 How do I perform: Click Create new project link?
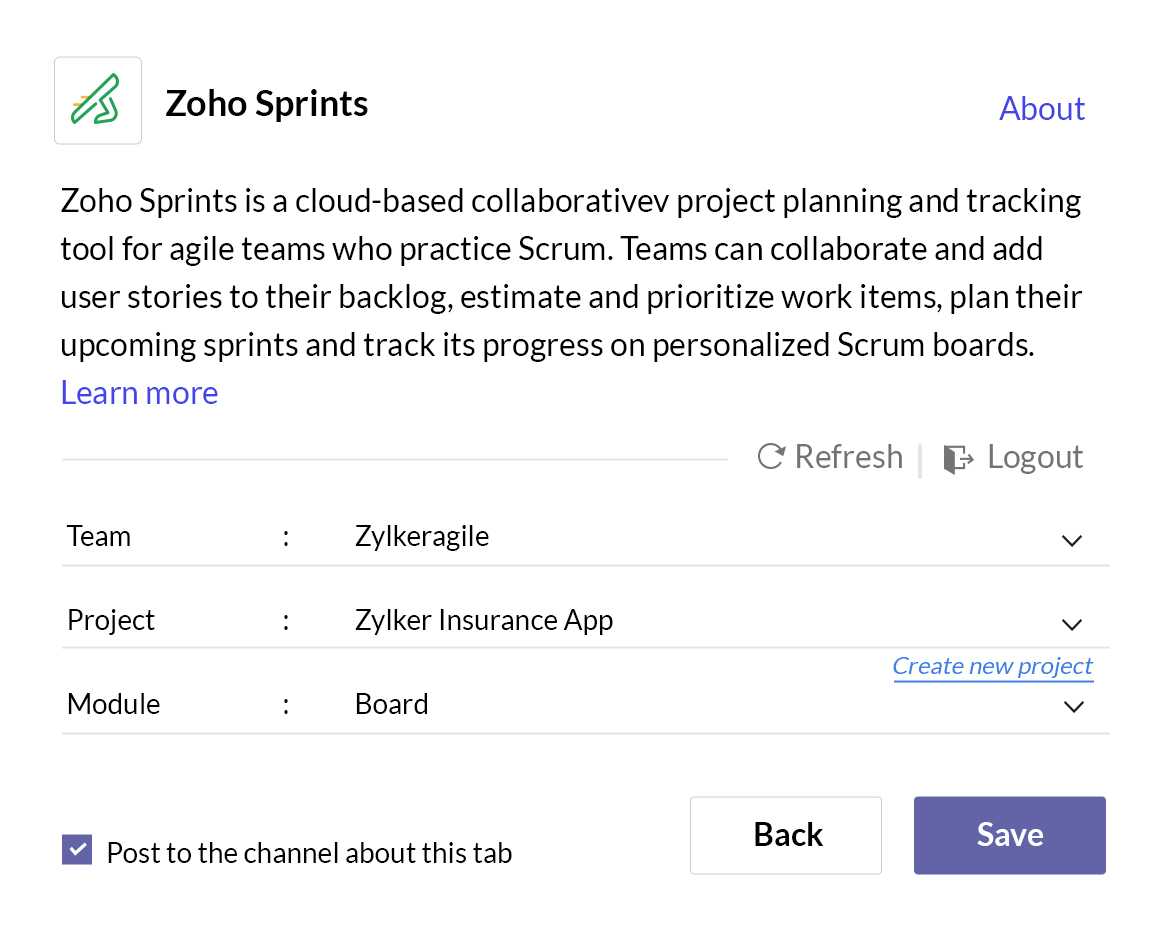click(x=992, y=666)
